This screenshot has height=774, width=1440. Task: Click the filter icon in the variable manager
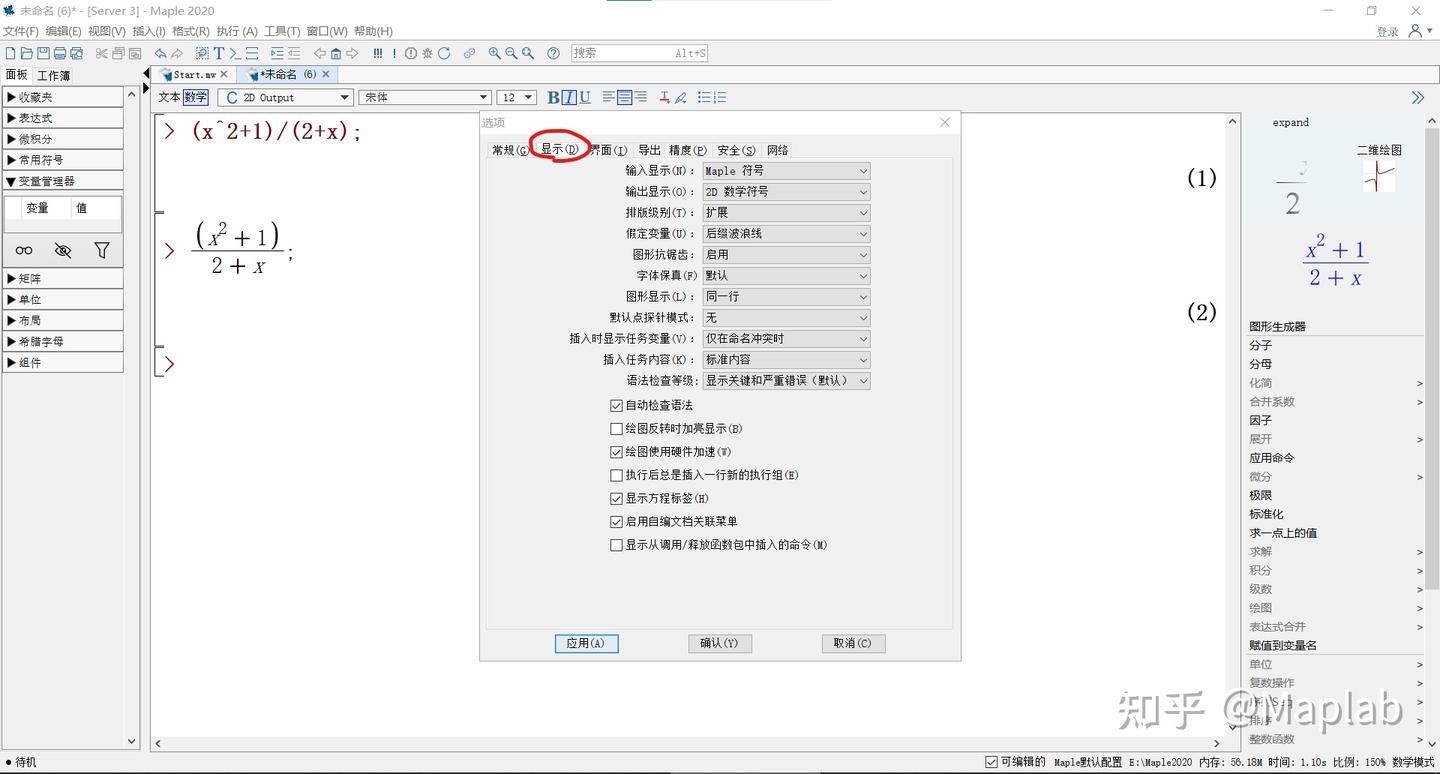pos(101,250)
